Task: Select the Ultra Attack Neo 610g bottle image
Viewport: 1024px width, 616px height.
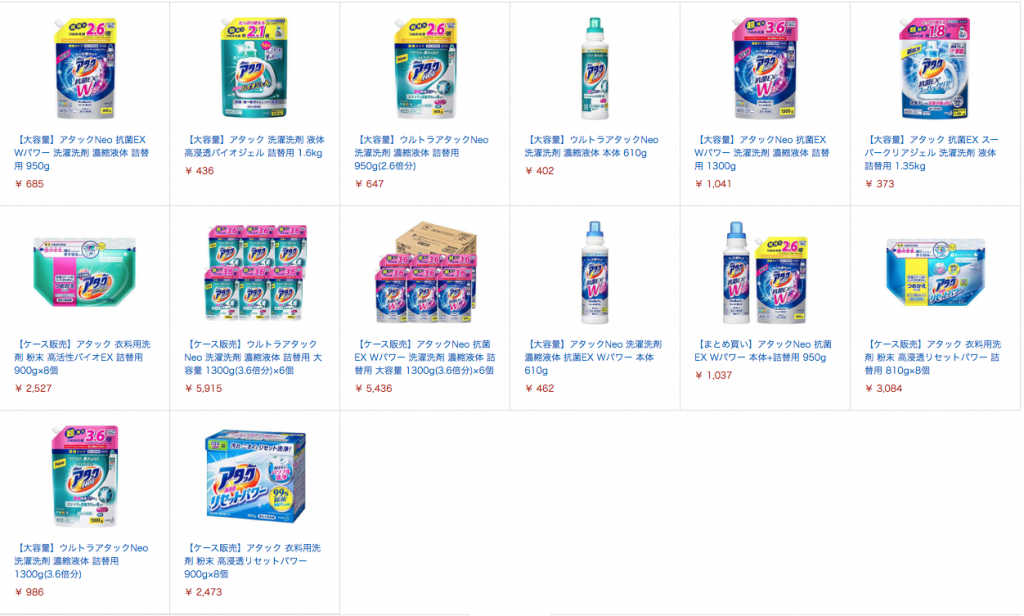Action: [x=595, y=69]
